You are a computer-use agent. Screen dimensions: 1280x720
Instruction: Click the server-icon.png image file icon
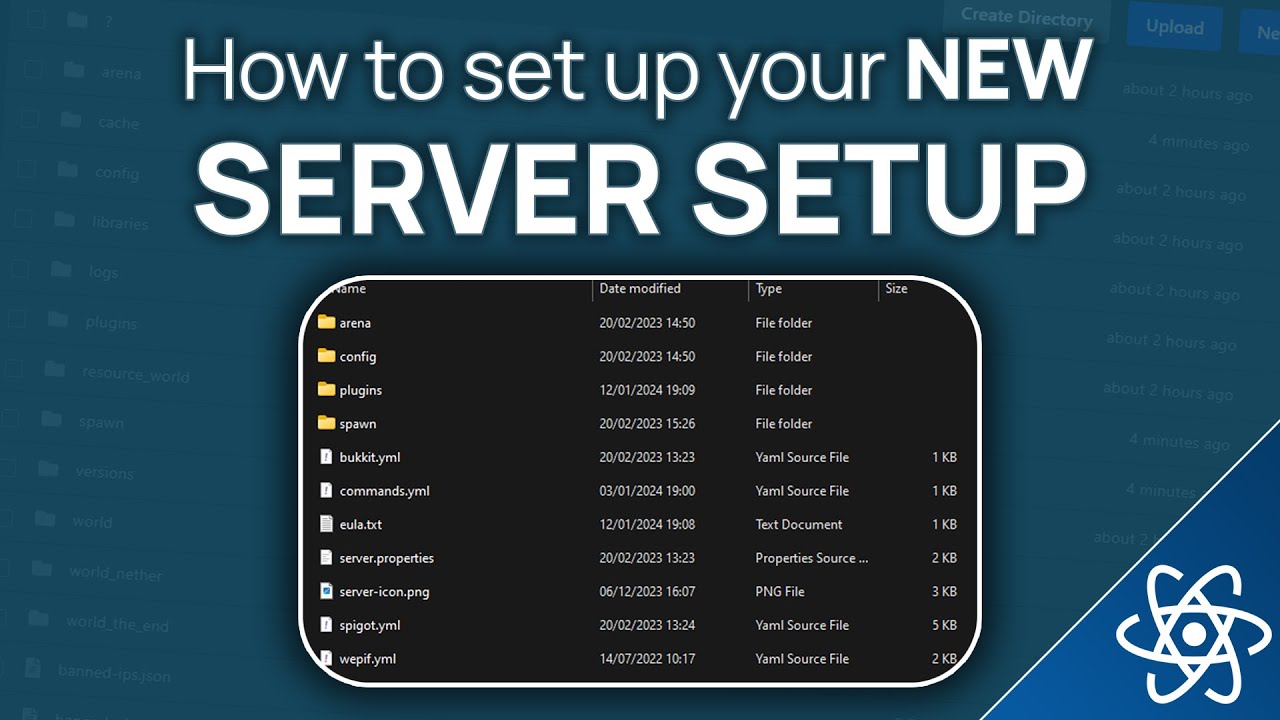(326, 591)
